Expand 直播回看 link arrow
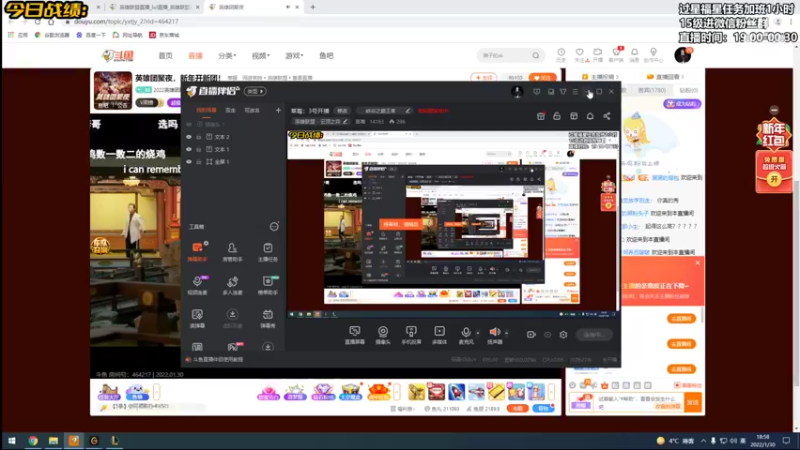 pos(682,77)
